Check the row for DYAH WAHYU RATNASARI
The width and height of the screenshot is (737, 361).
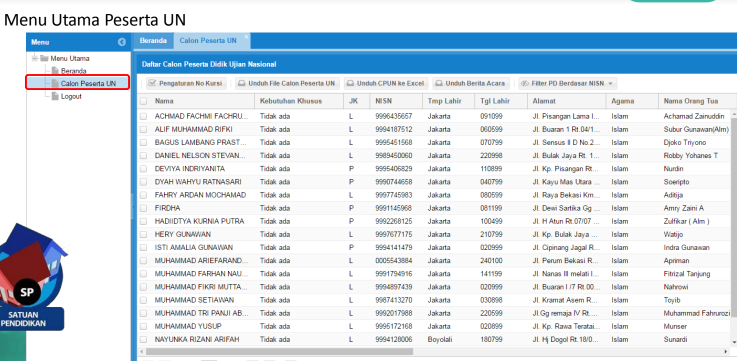coord(143,182)
